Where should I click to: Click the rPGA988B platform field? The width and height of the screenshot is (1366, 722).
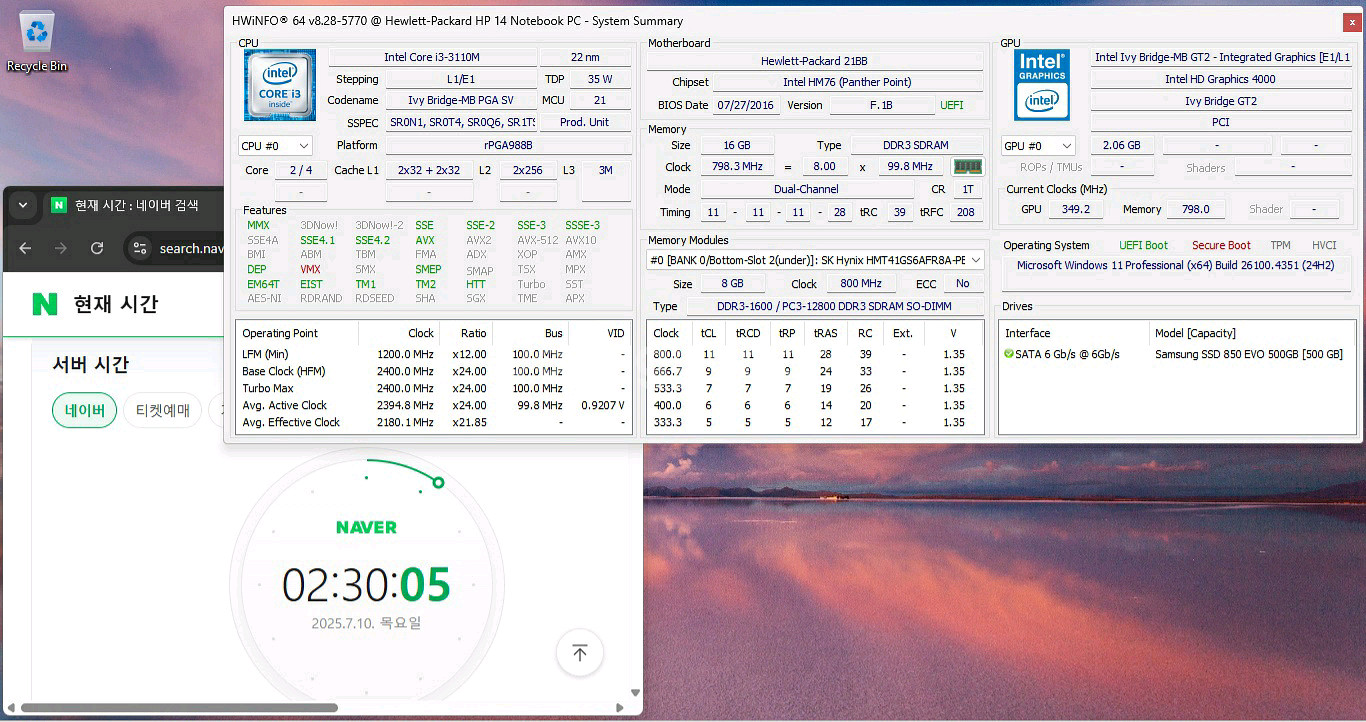point(508,145)
